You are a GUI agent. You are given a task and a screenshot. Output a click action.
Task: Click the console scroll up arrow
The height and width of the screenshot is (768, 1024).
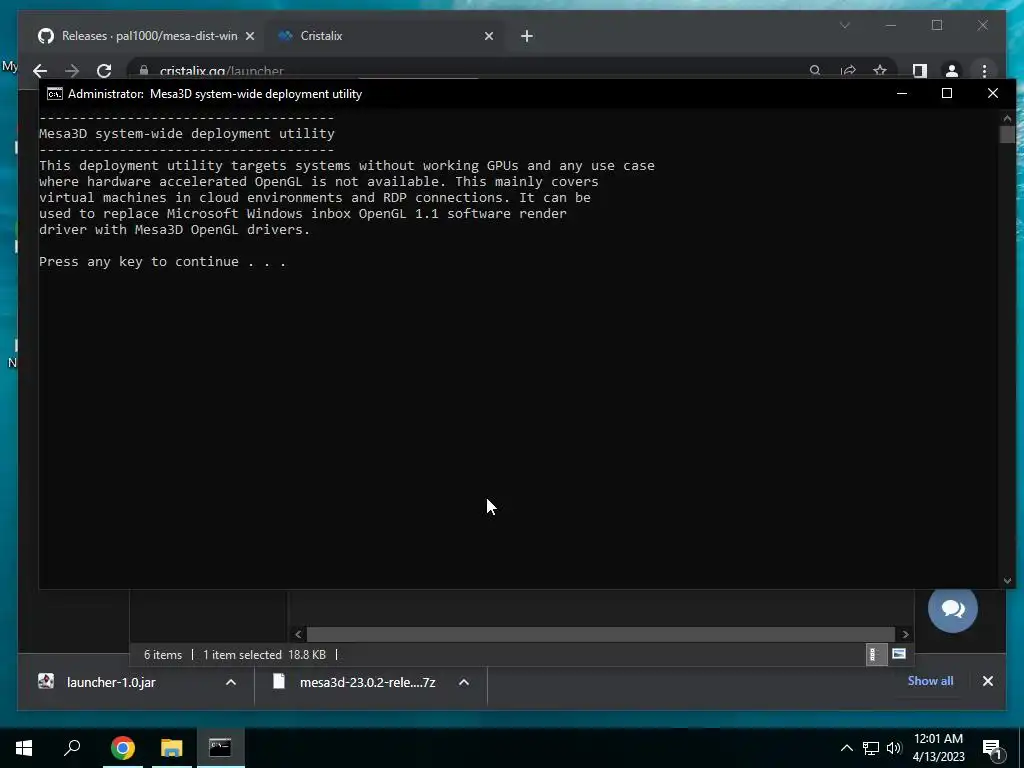[1007, 118]
